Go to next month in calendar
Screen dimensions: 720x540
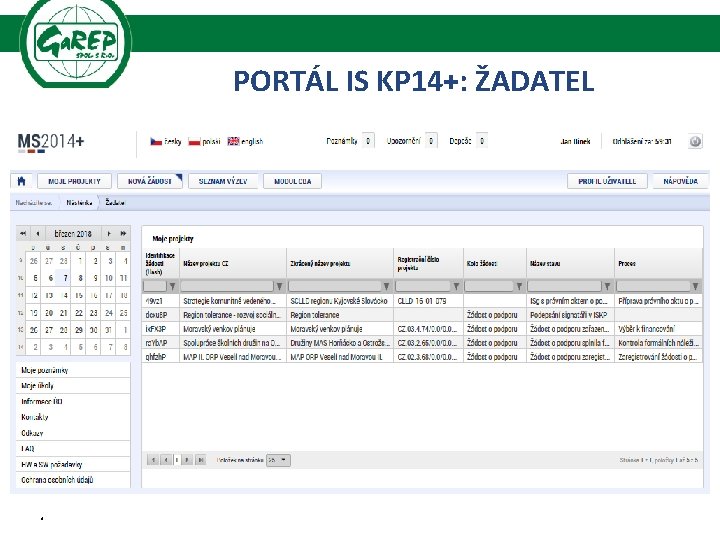[109, 234]
